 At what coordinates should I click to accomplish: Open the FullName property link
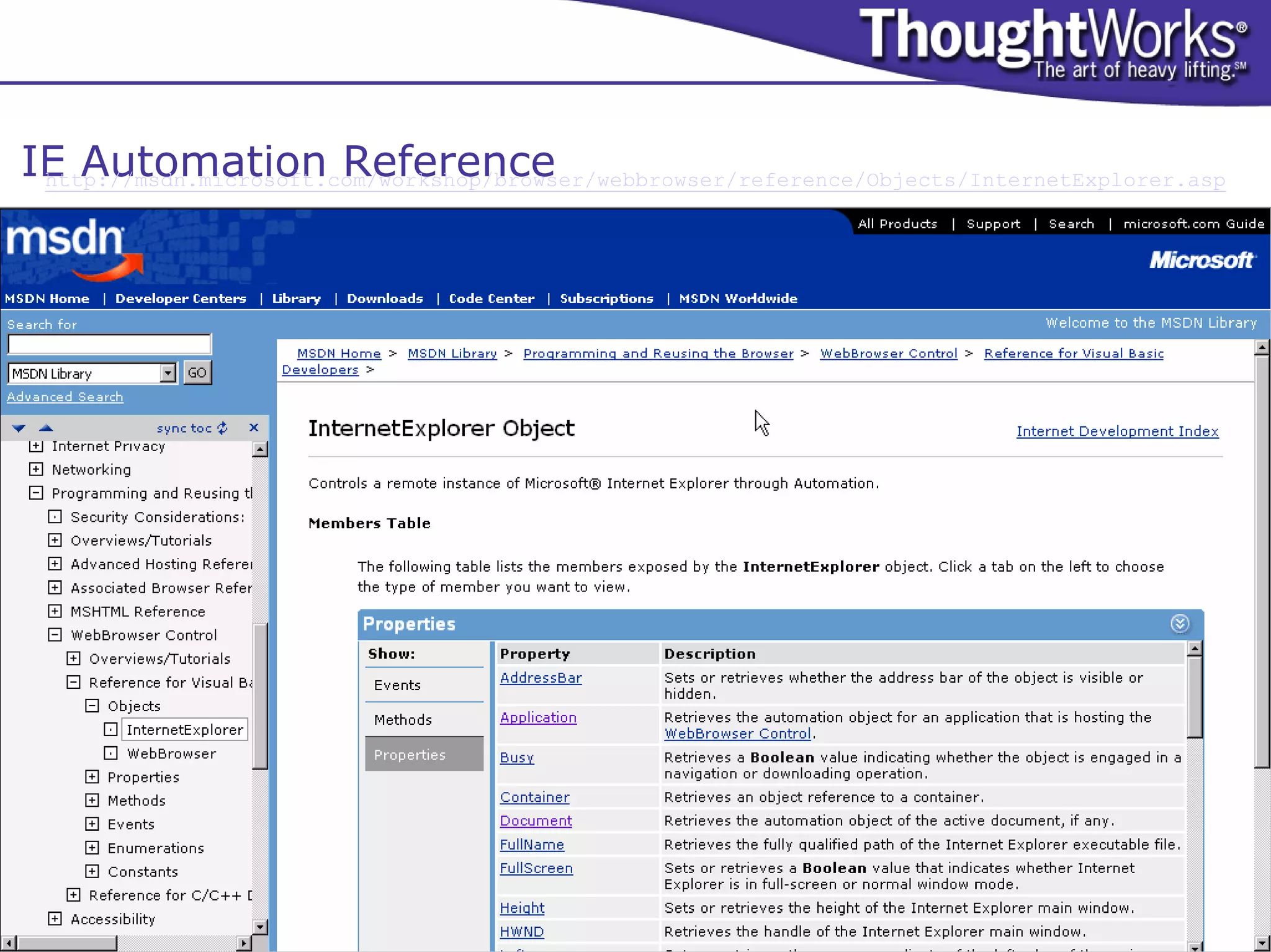(532, 845)
